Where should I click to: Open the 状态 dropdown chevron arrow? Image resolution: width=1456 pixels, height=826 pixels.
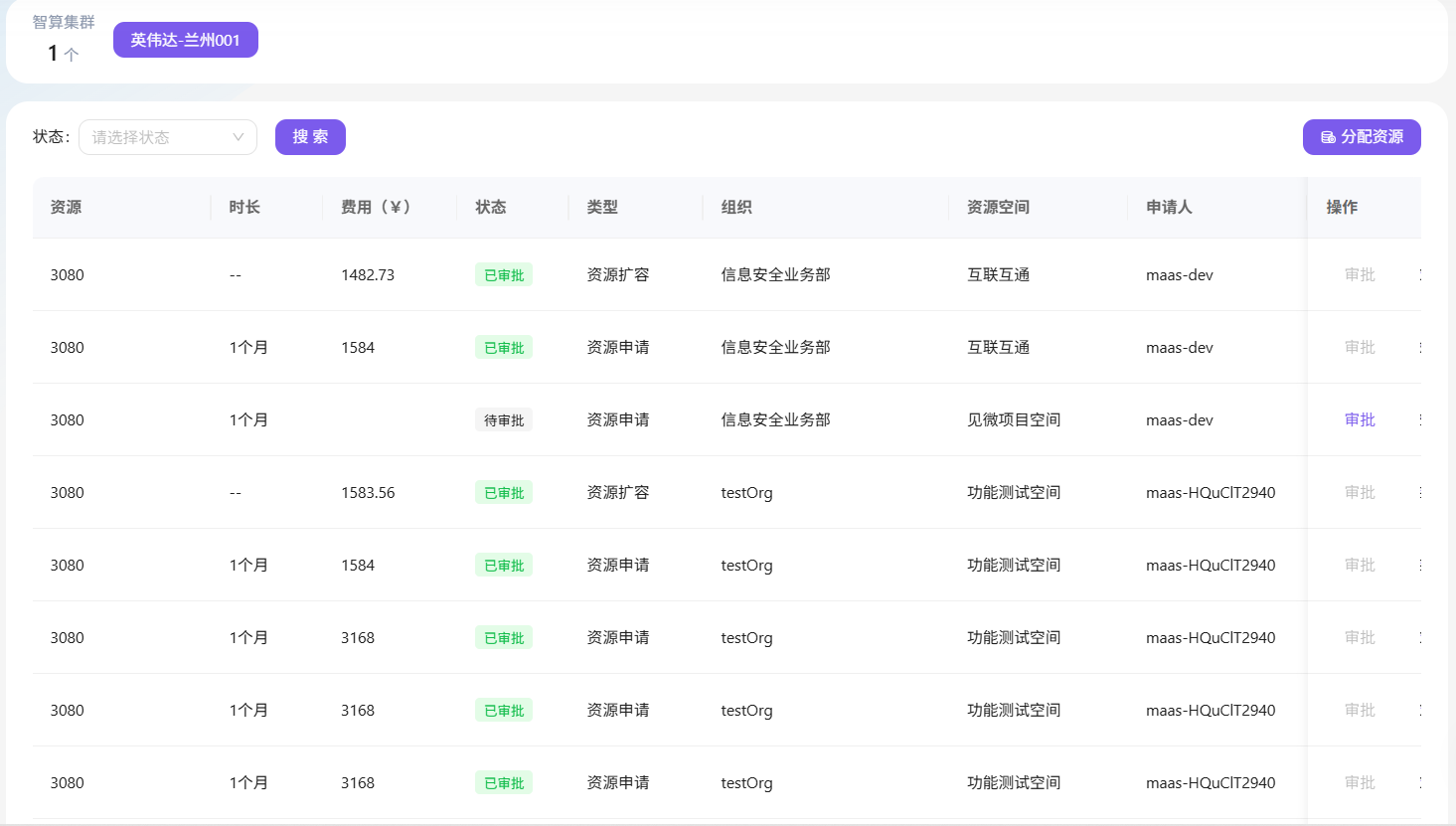pyautogui.click(x=239, y=137)
